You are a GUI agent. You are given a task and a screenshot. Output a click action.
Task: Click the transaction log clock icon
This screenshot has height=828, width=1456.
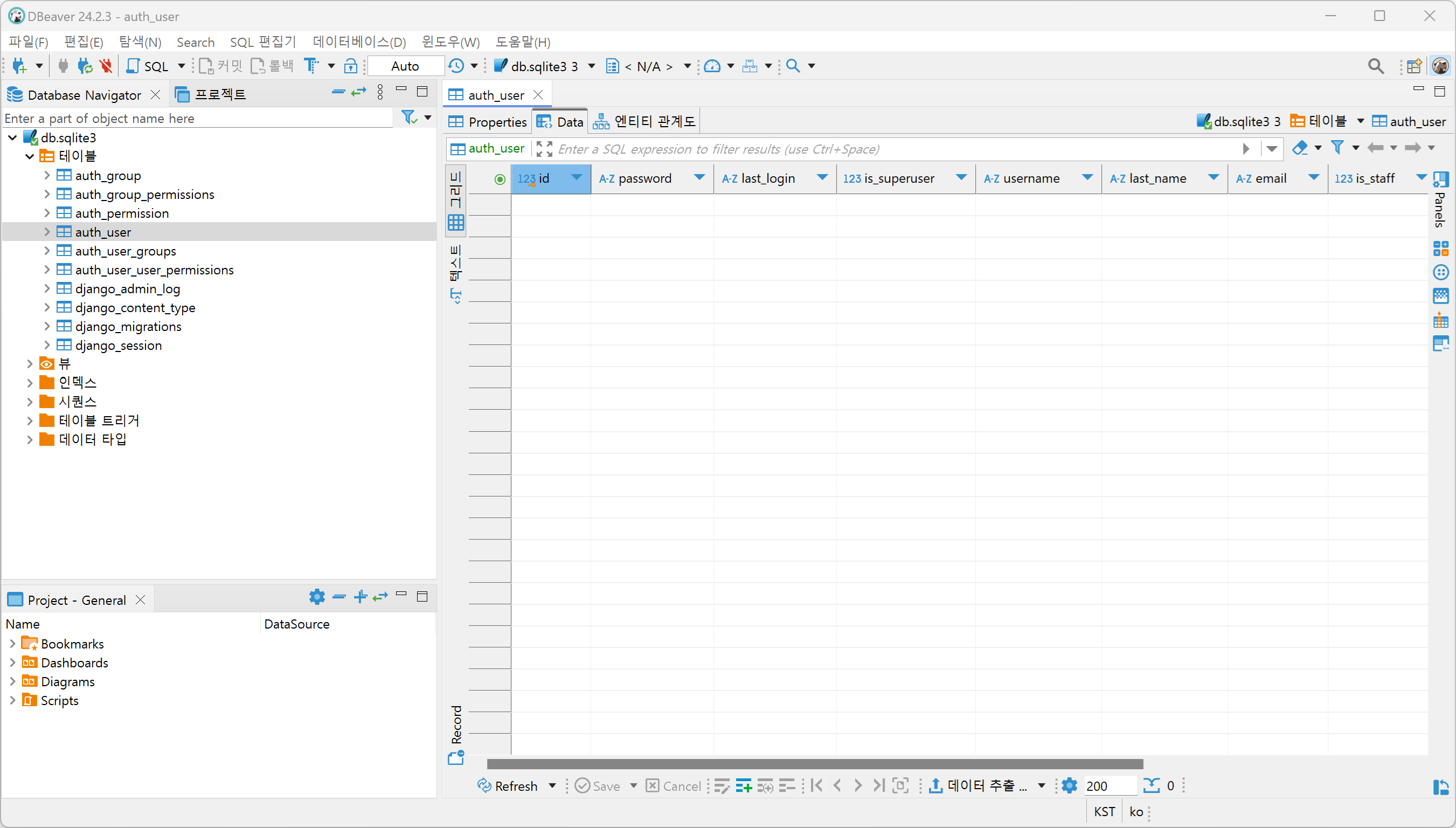pyautogui.click(x=456, y=66)
